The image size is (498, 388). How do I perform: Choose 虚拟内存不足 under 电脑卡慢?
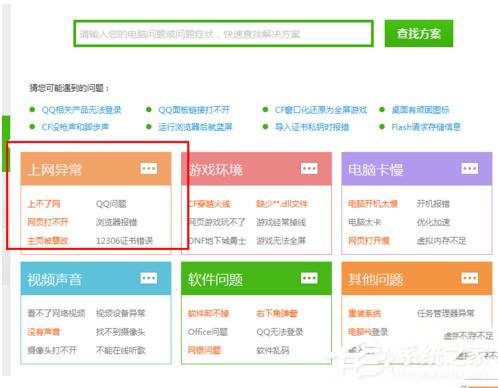[441, 240]
